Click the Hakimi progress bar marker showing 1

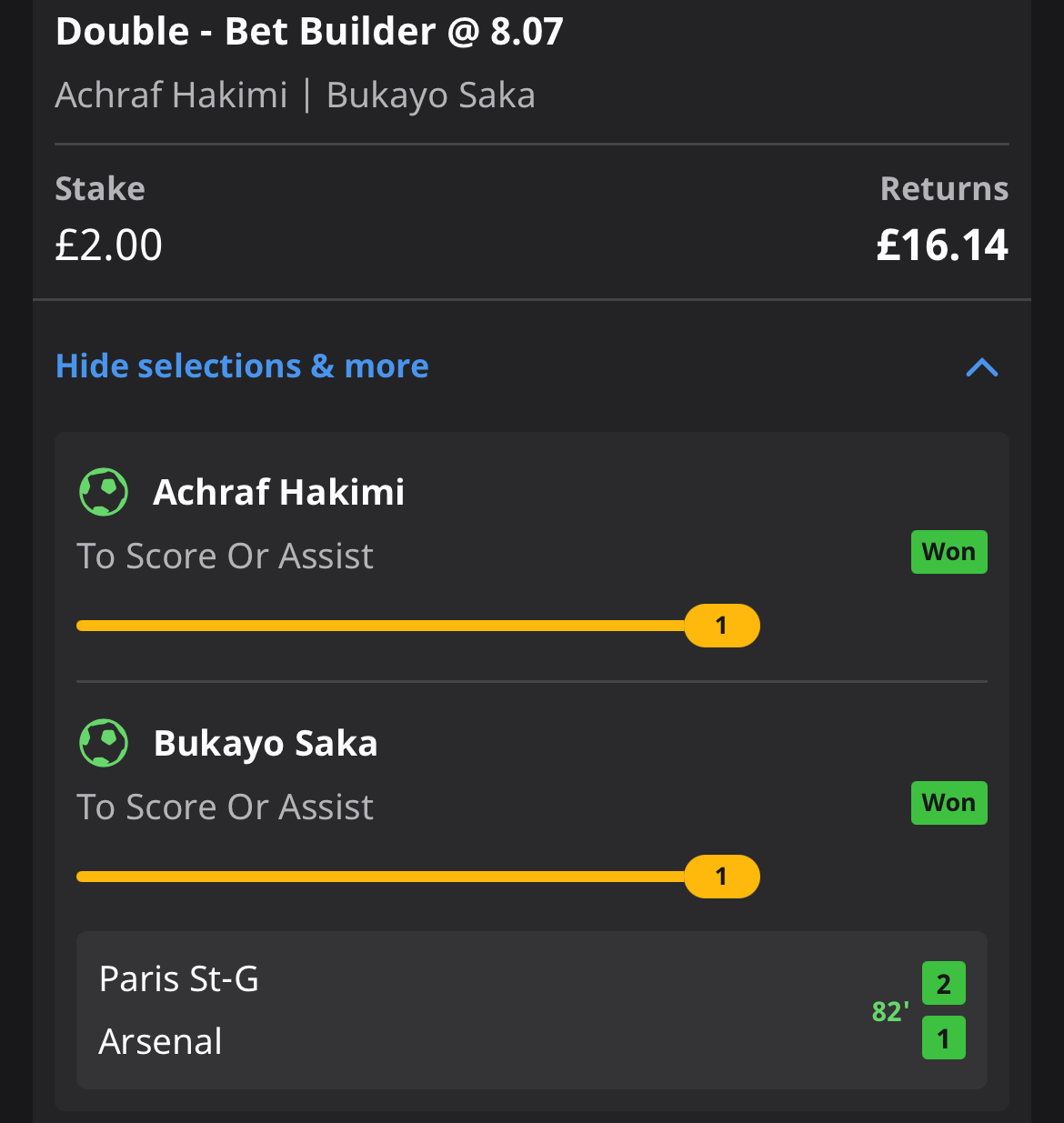pos(722,626)
